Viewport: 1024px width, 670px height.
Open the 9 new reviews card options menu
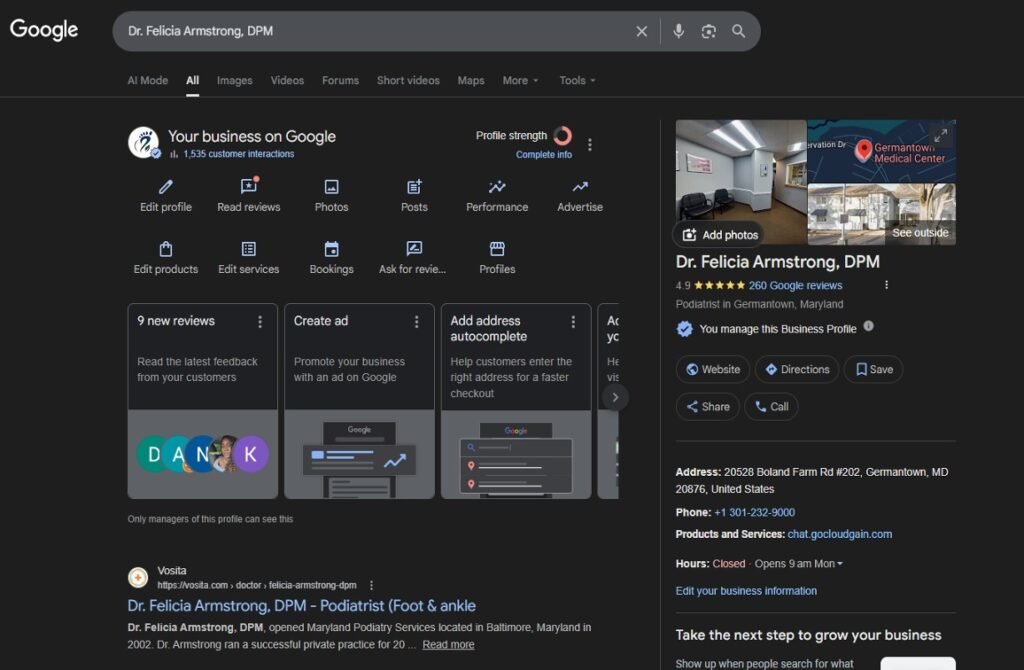[x=260, y=322]
